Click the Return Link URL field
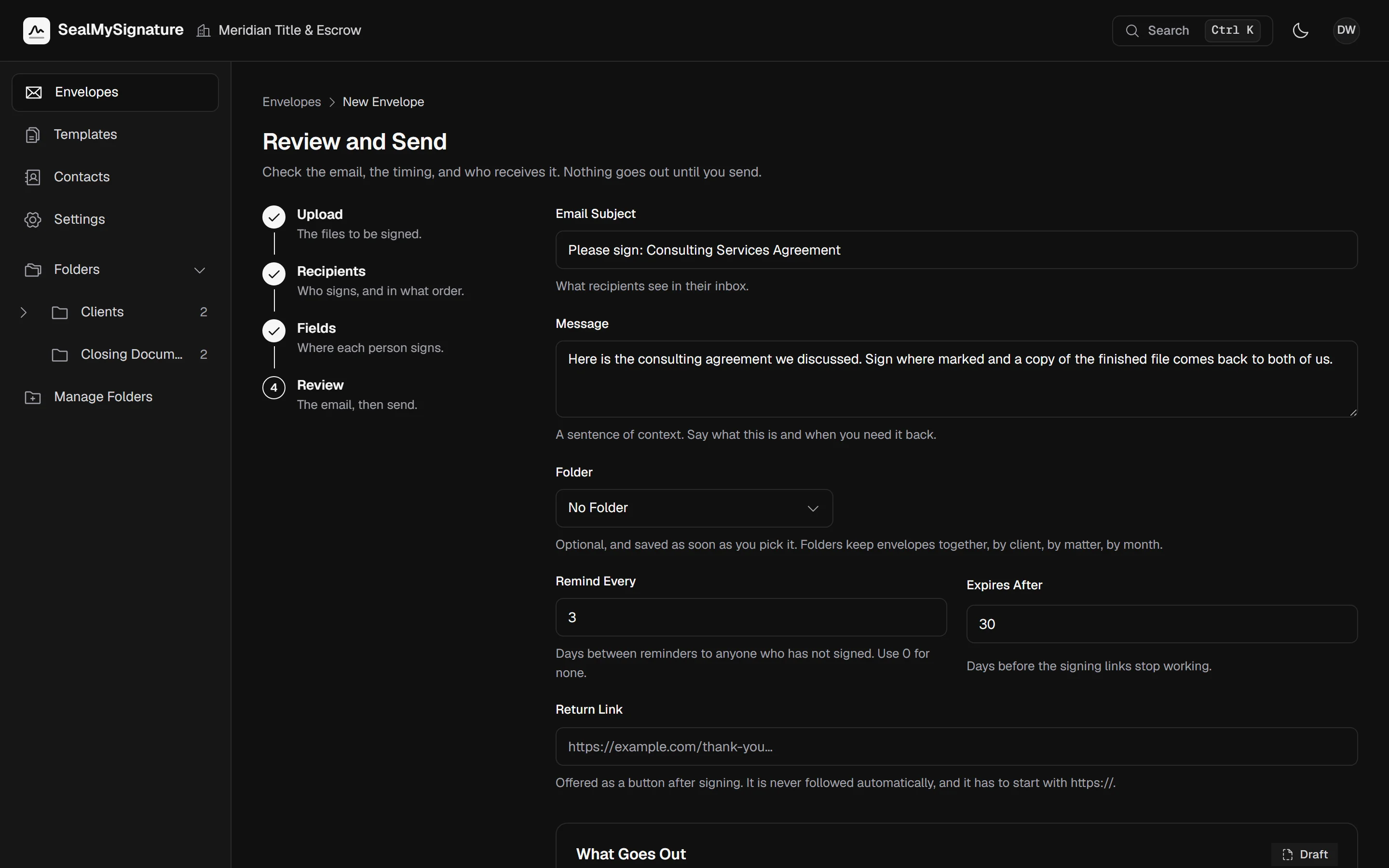Viewport: 1389px width, 868px height. tap(956, 746)
